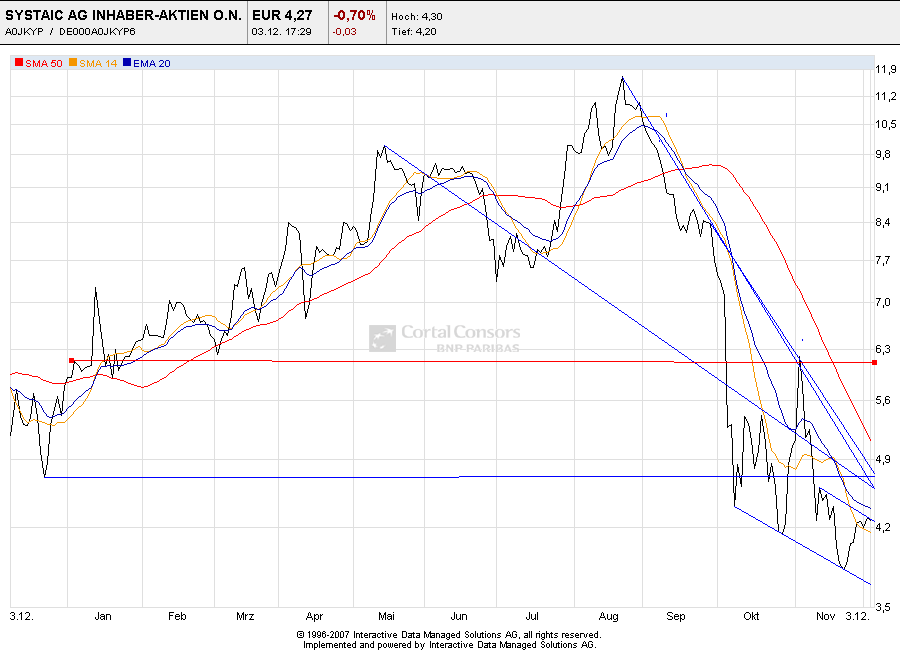Click the red SMA 50 legend swatch
This screenshot has height=650, width=900.
pyautogui.click(x=19, y=63)
